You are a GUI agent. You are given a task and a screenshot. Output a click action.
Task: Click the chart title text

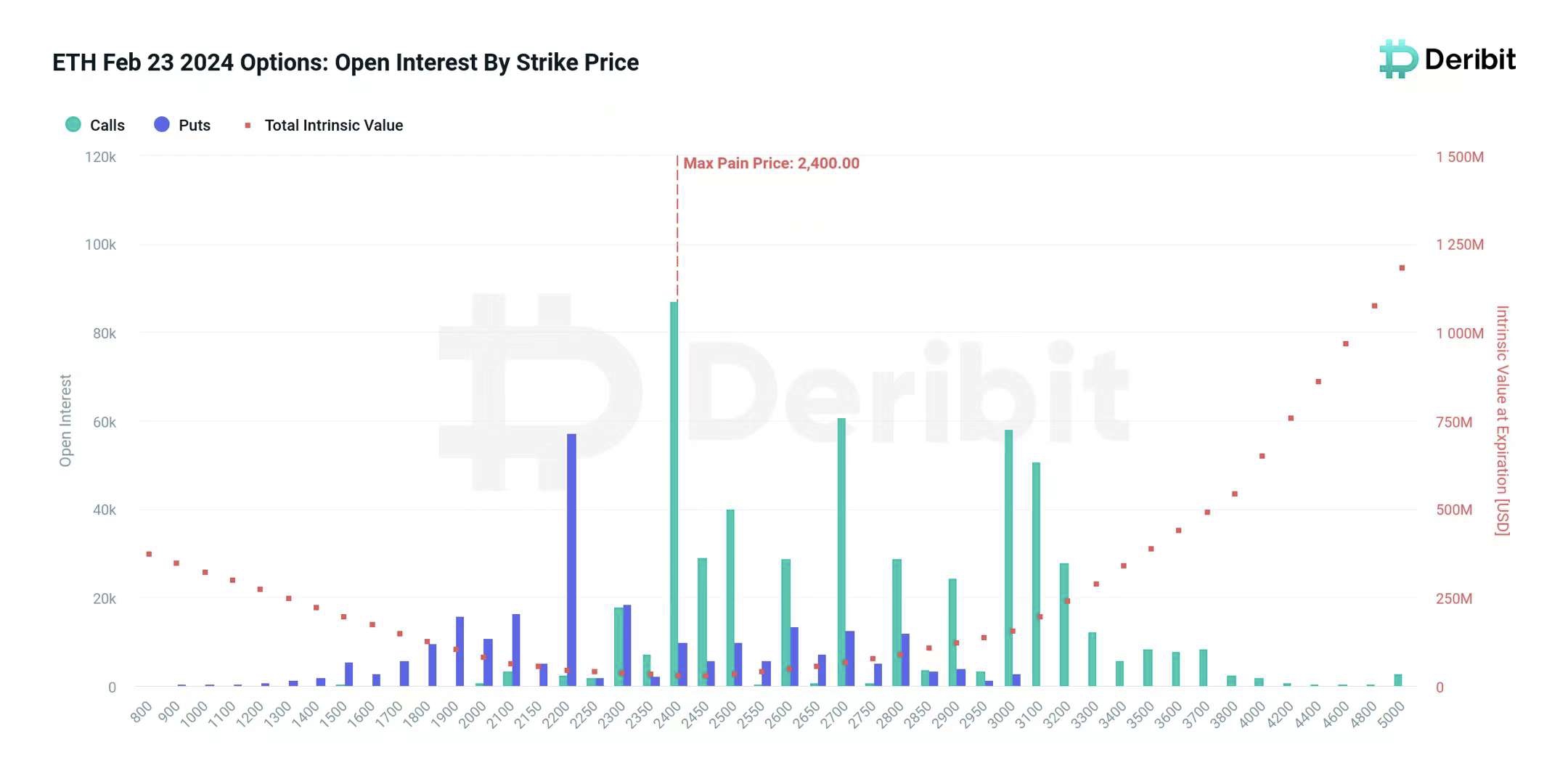click(x=346, y=62)
